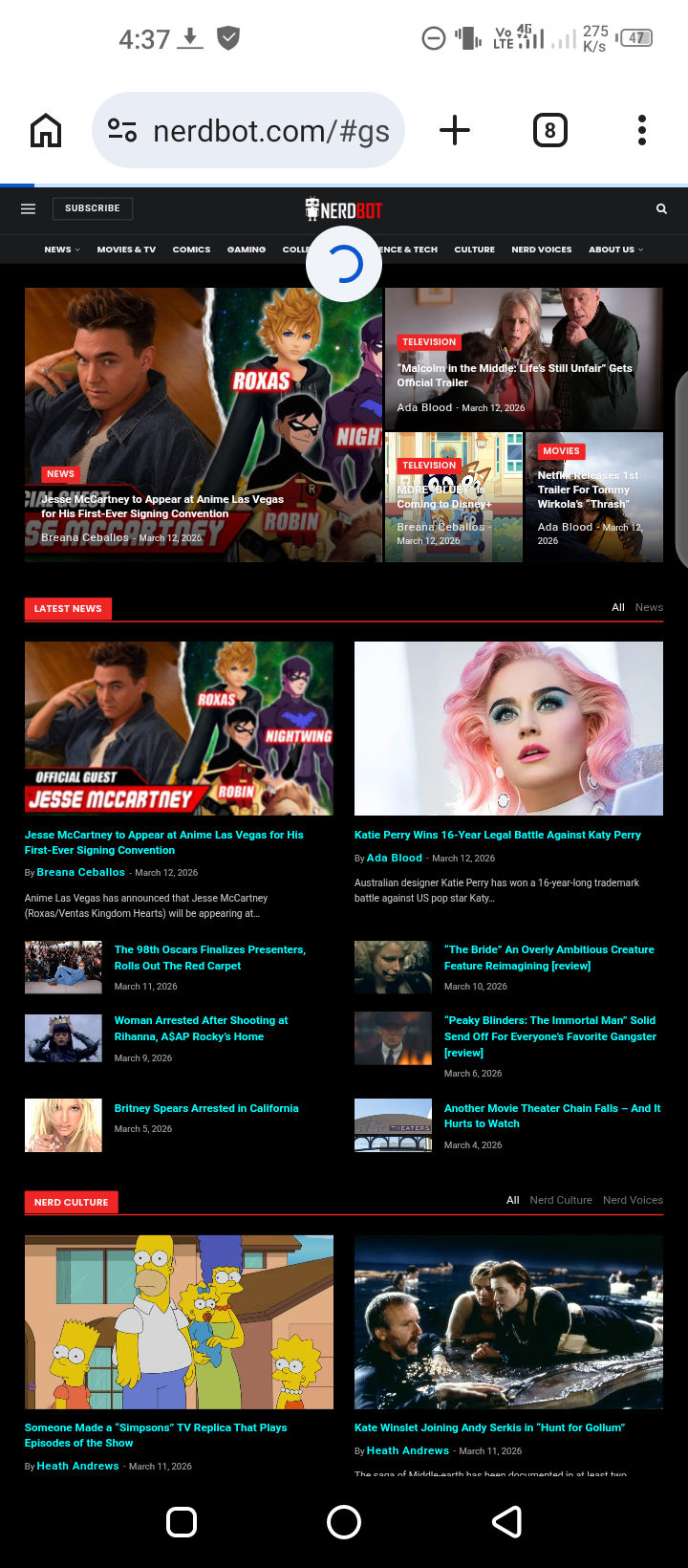
Task: Select the All tab in Latest News
Action: (x=618, y=607)
